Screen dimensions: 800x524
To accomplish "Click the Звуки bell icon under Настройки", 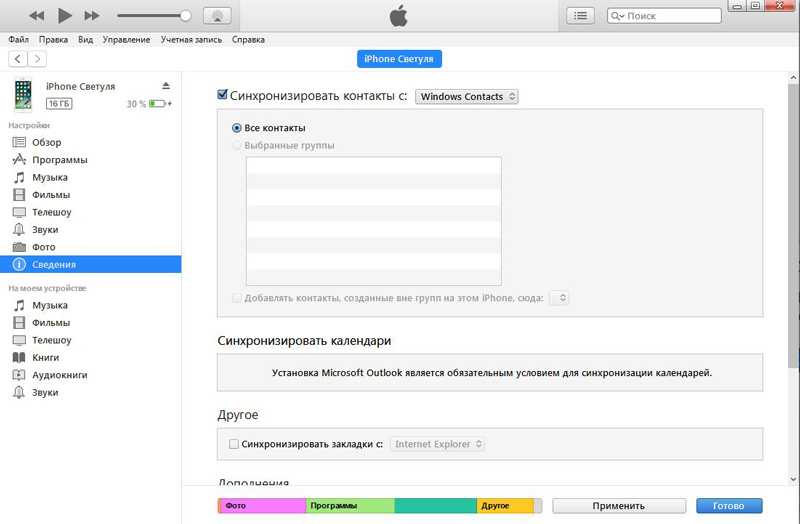I will click(x=19, y=229).
